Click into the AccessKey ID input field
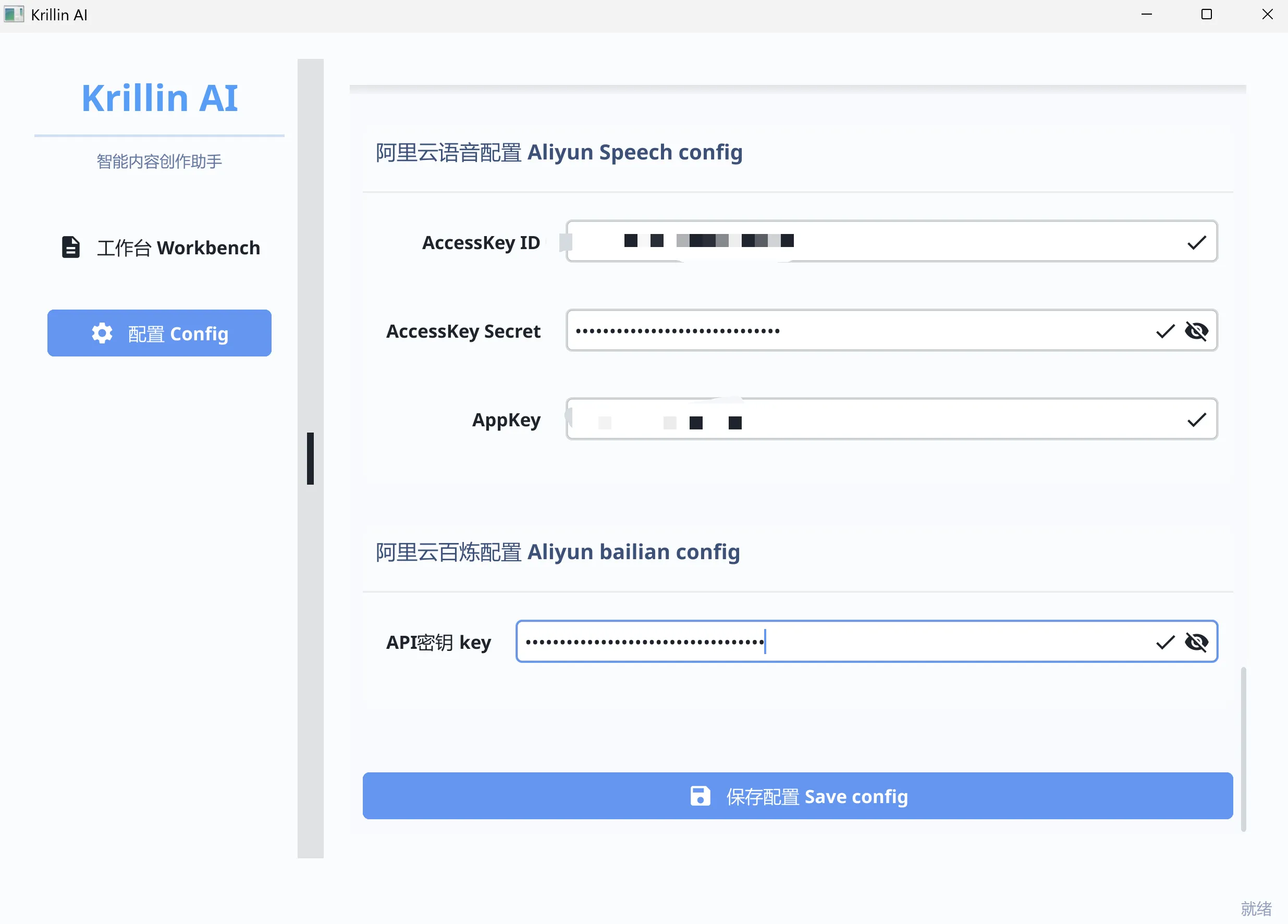 point(892,241)
